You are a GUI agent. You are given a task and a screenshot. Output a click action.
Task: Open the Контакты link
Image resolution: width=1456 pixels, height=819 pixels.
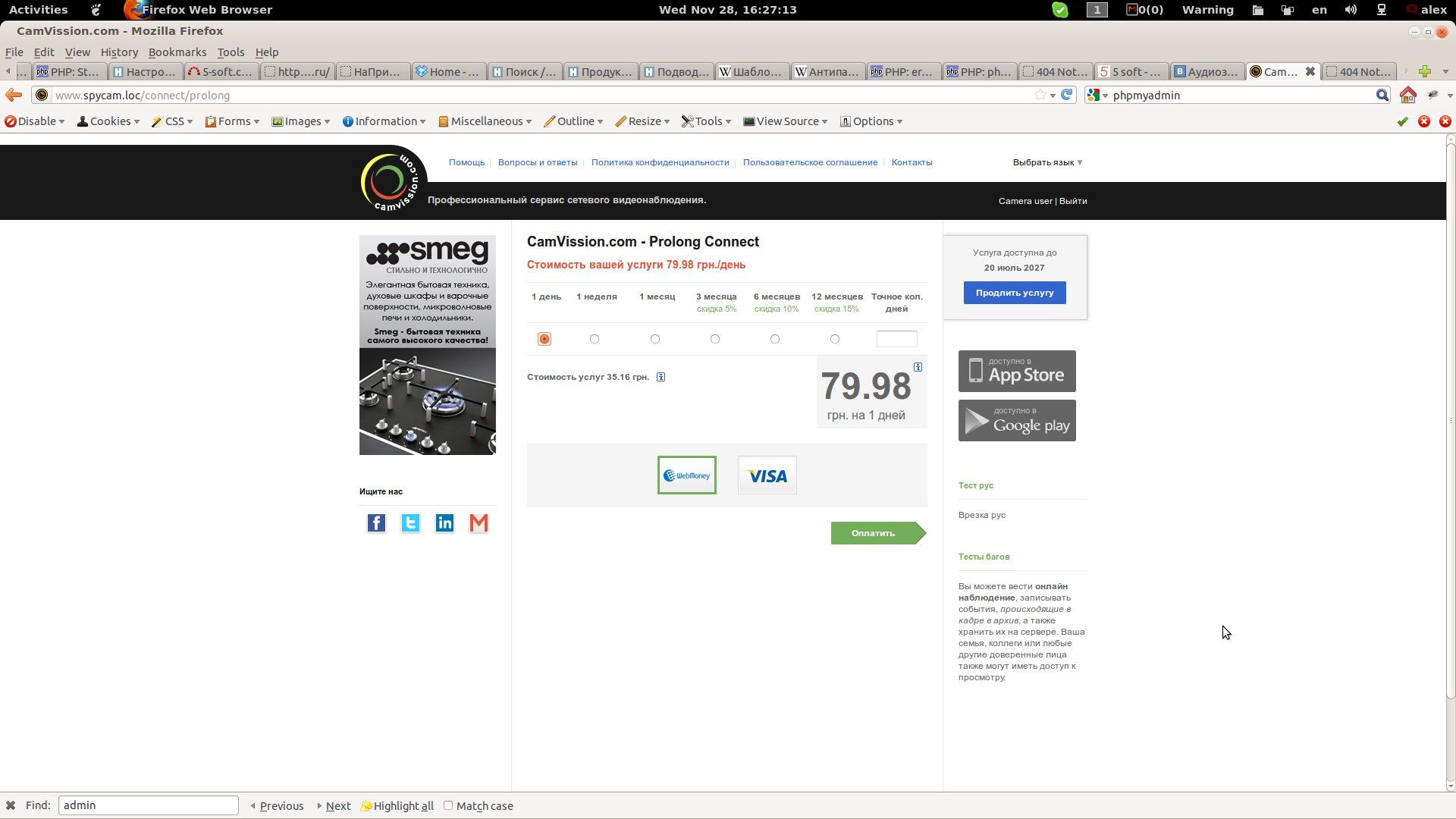point(912,162)
